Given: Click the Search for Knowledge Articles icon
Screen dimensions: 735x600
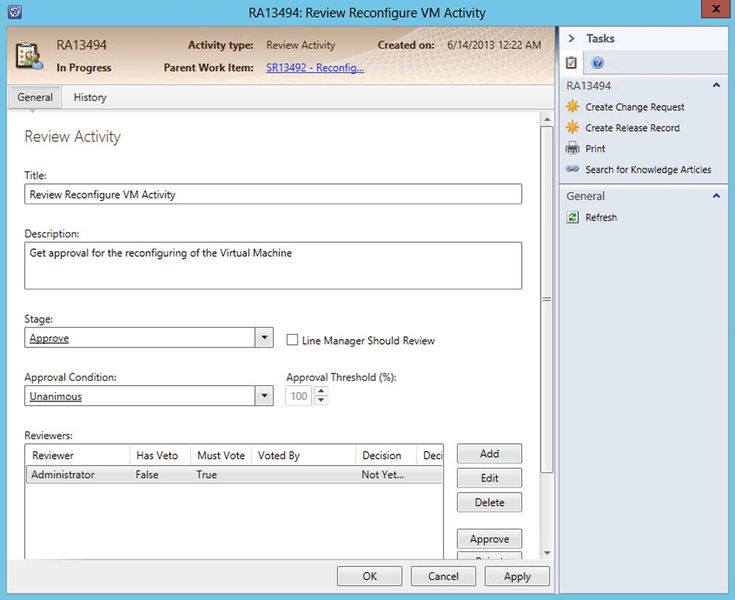Looking at the screenshot, I should pos(572,170).
